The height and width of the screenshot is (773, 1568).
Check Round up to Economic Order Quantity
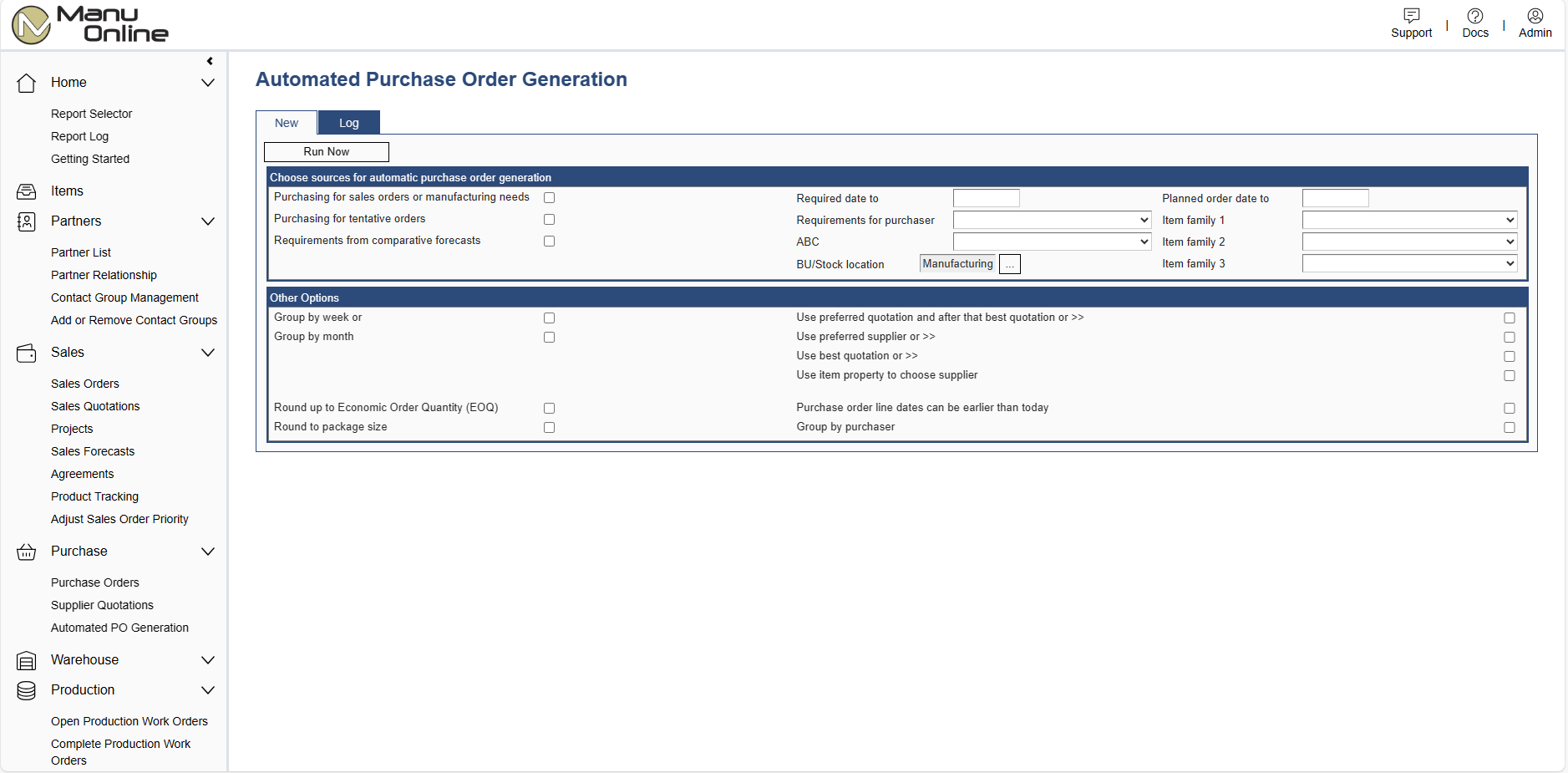click(x=549, y=409)
